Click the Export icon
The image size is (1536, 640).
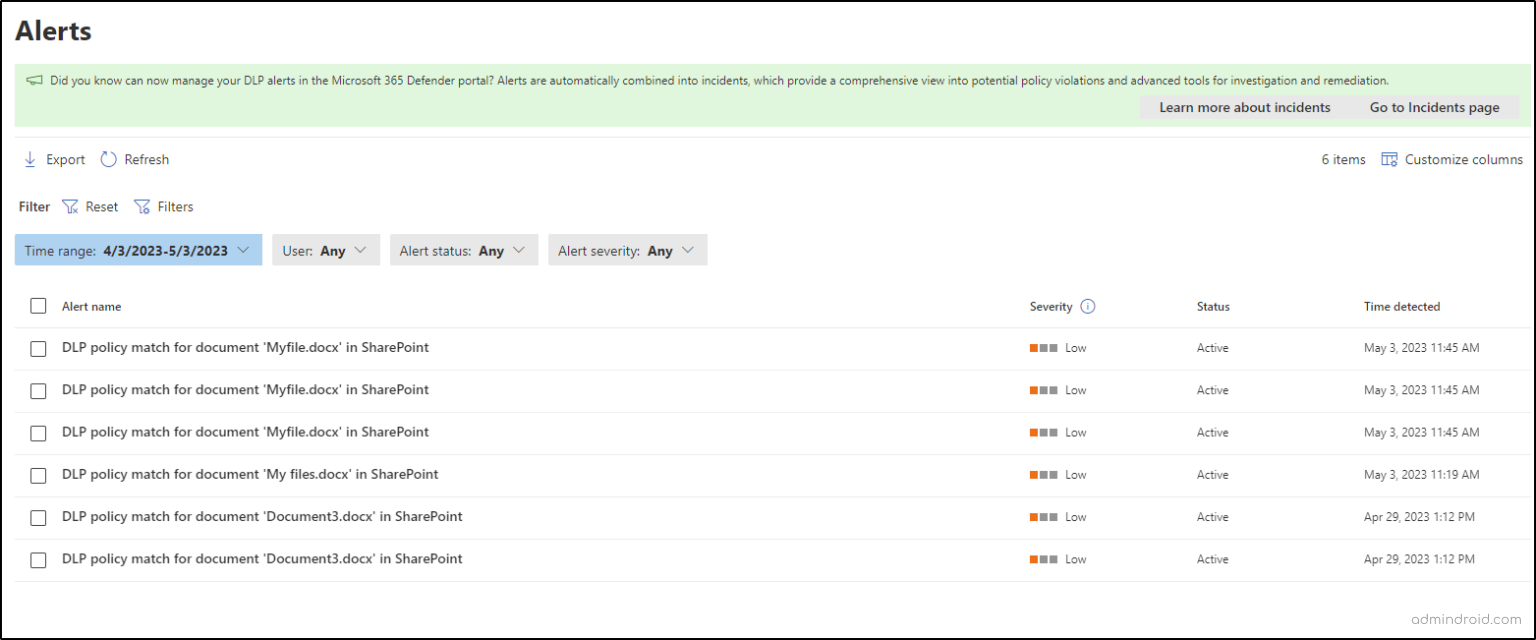(x=30, y=159)
